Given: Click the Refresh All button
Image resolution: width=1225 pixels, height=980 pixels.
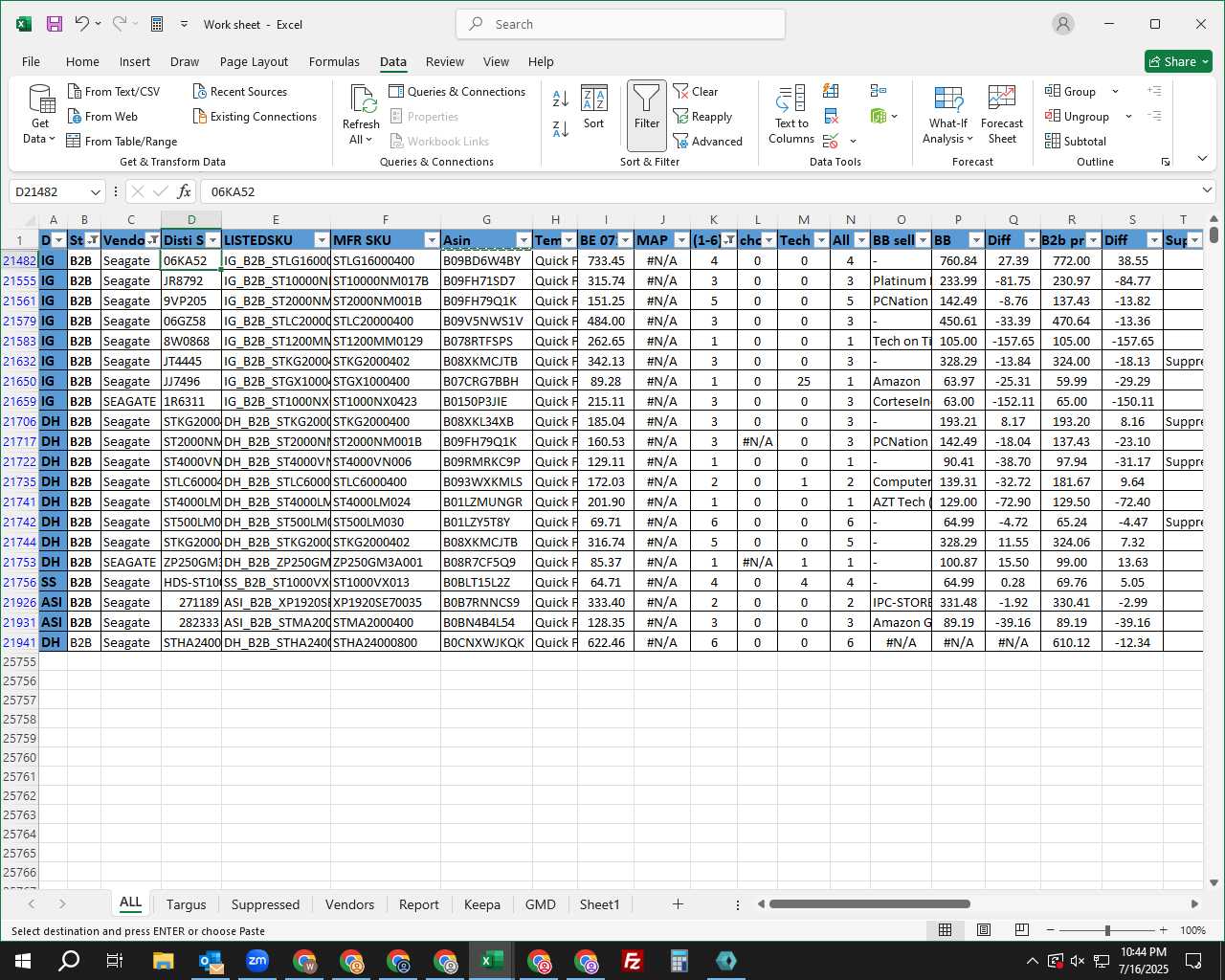Looking at the screenshot, I should click(361, 115).
